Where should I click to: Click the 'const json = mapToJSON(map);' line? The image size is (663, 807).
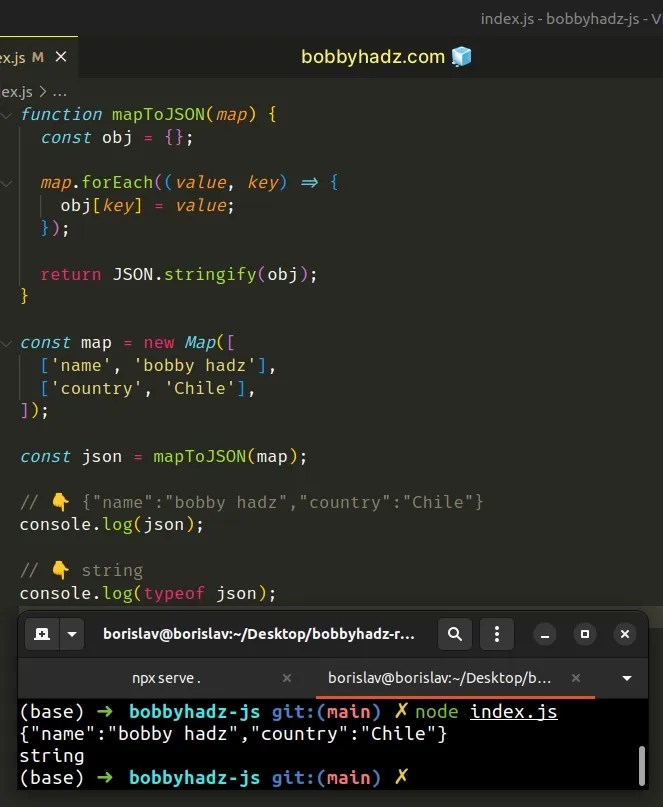coord(163,457)
